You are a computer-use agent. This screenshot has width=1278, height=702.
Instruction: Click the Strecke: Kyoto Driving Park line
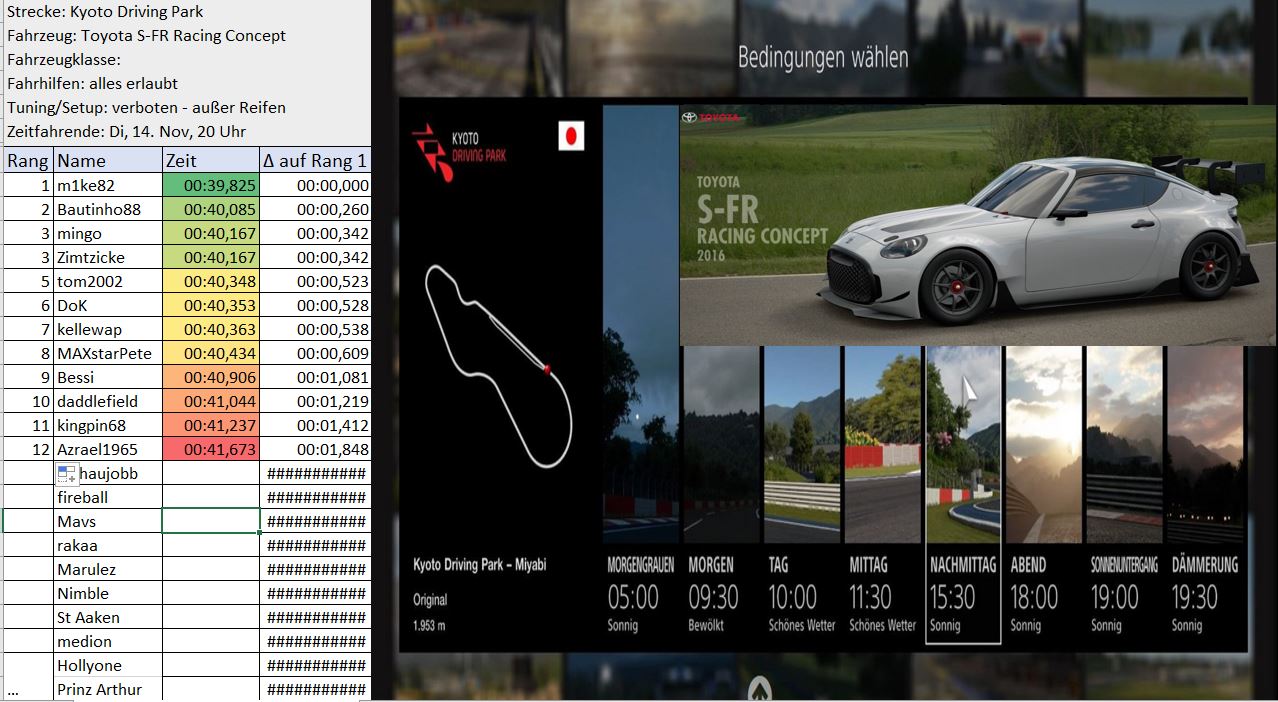point(105,12)
